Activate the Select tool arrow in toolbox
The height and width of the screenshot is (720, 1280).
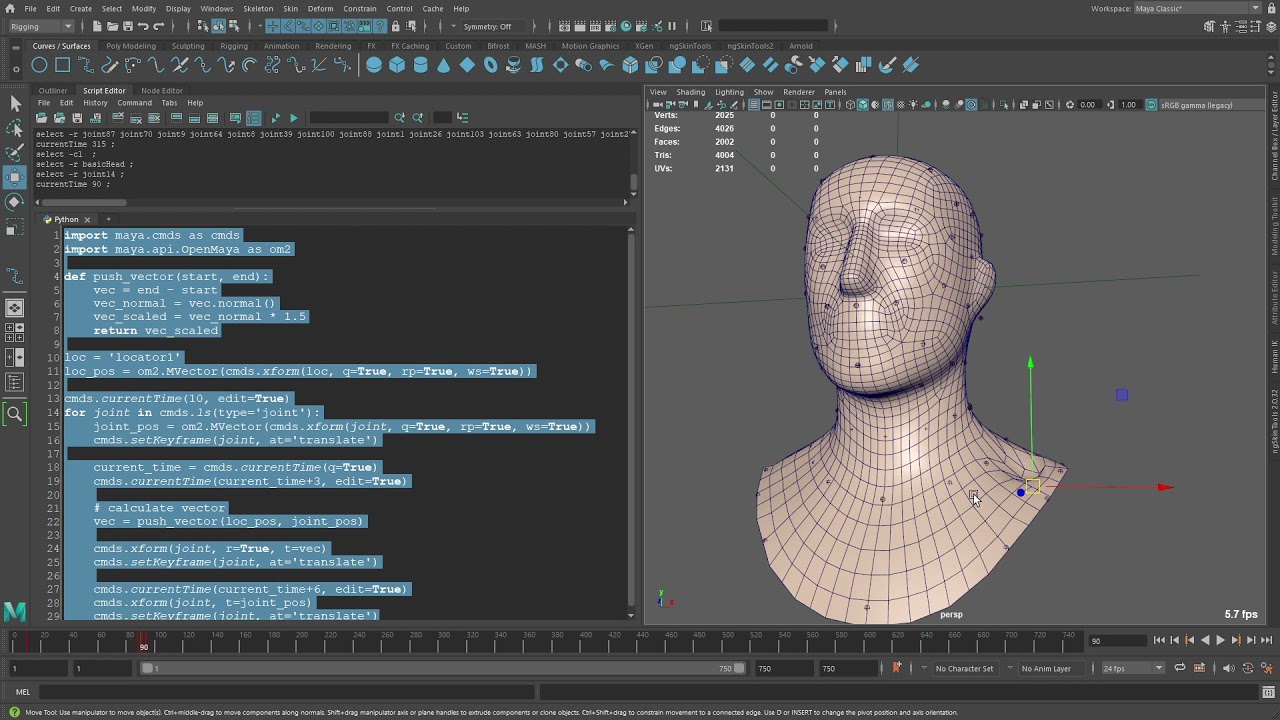click(15, 104)
